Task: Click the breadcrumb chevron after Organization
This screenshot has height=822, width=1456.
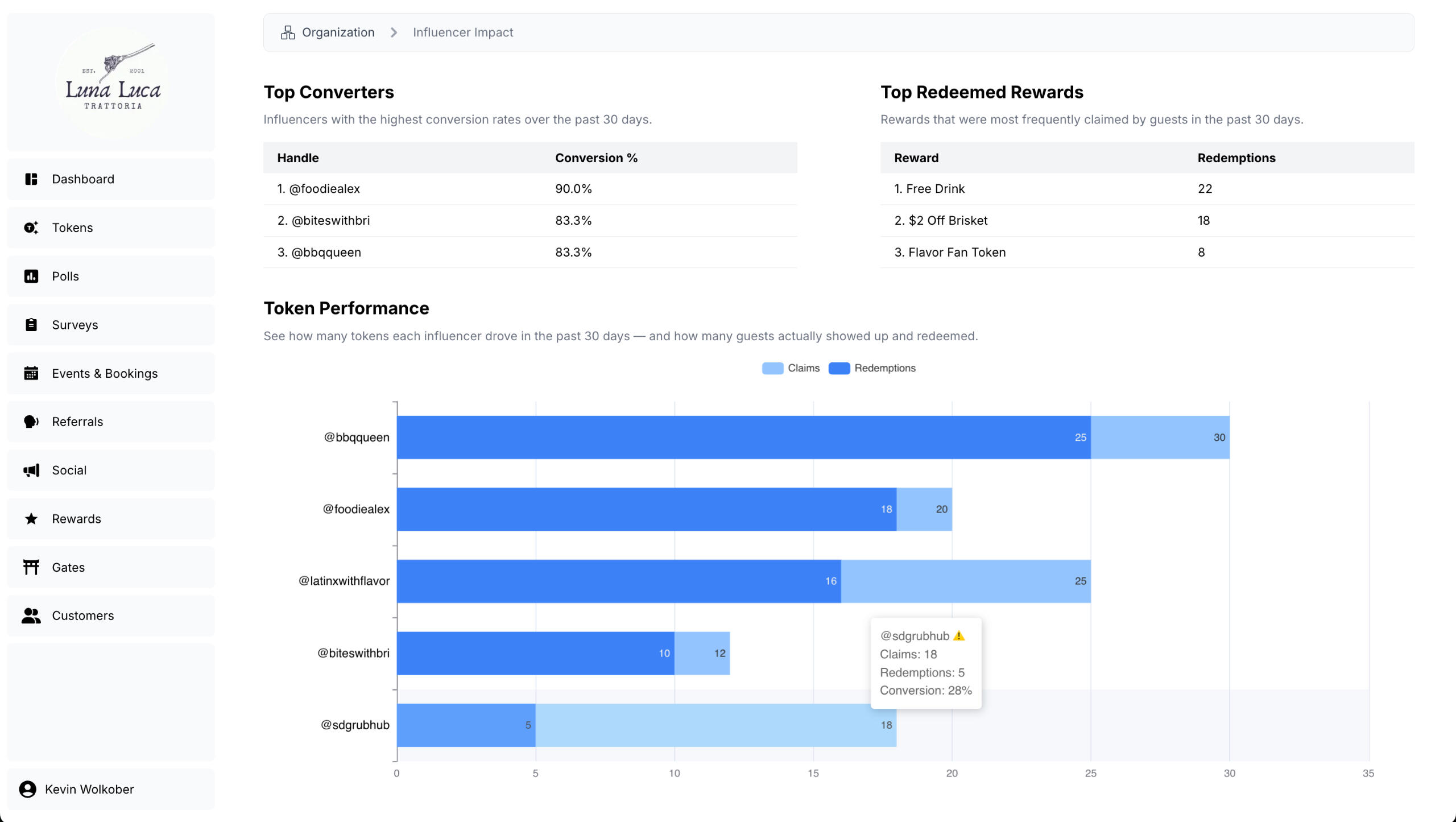Action: 394,32
